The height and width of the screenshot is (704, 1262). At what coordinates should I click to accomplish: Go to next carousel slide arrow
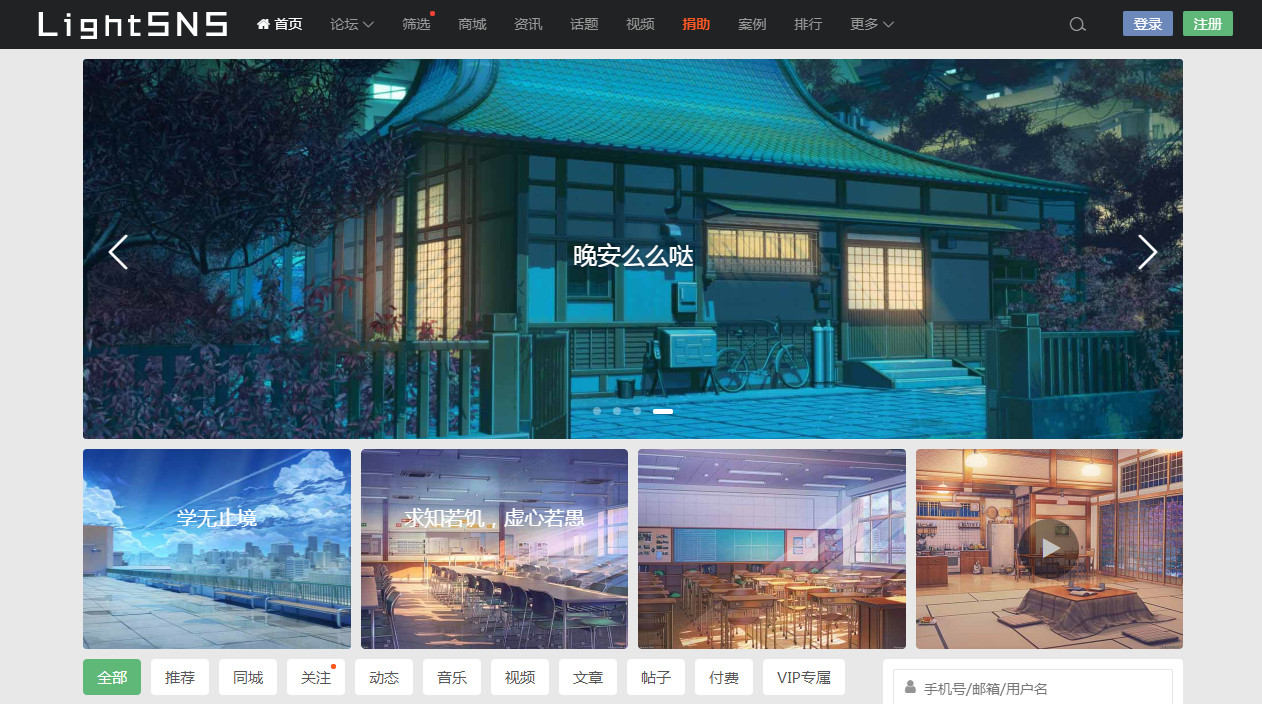1147,252
